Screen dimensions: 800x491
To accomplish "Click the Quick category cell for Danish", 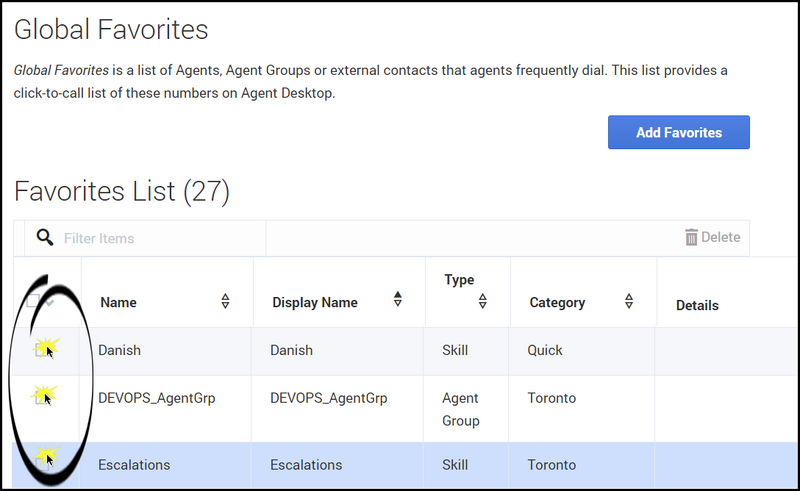I will coord(545,350).
